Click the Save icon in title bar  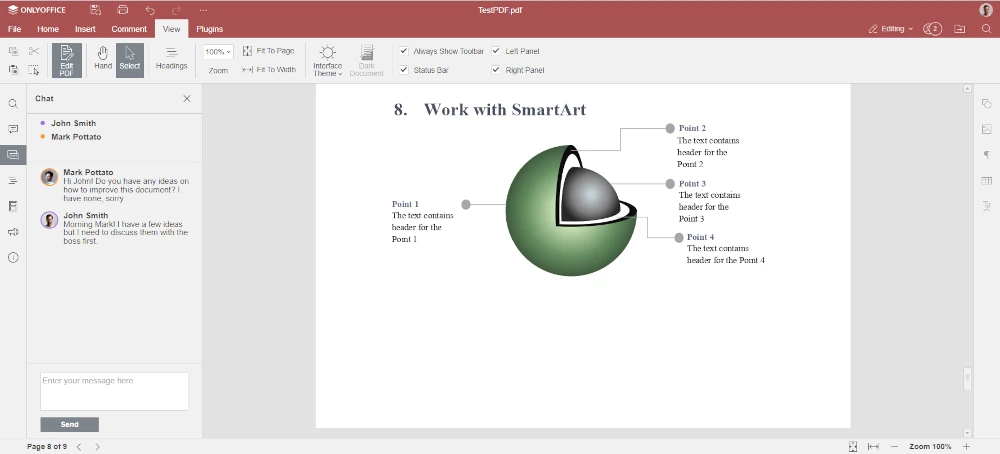click(96, 10)
